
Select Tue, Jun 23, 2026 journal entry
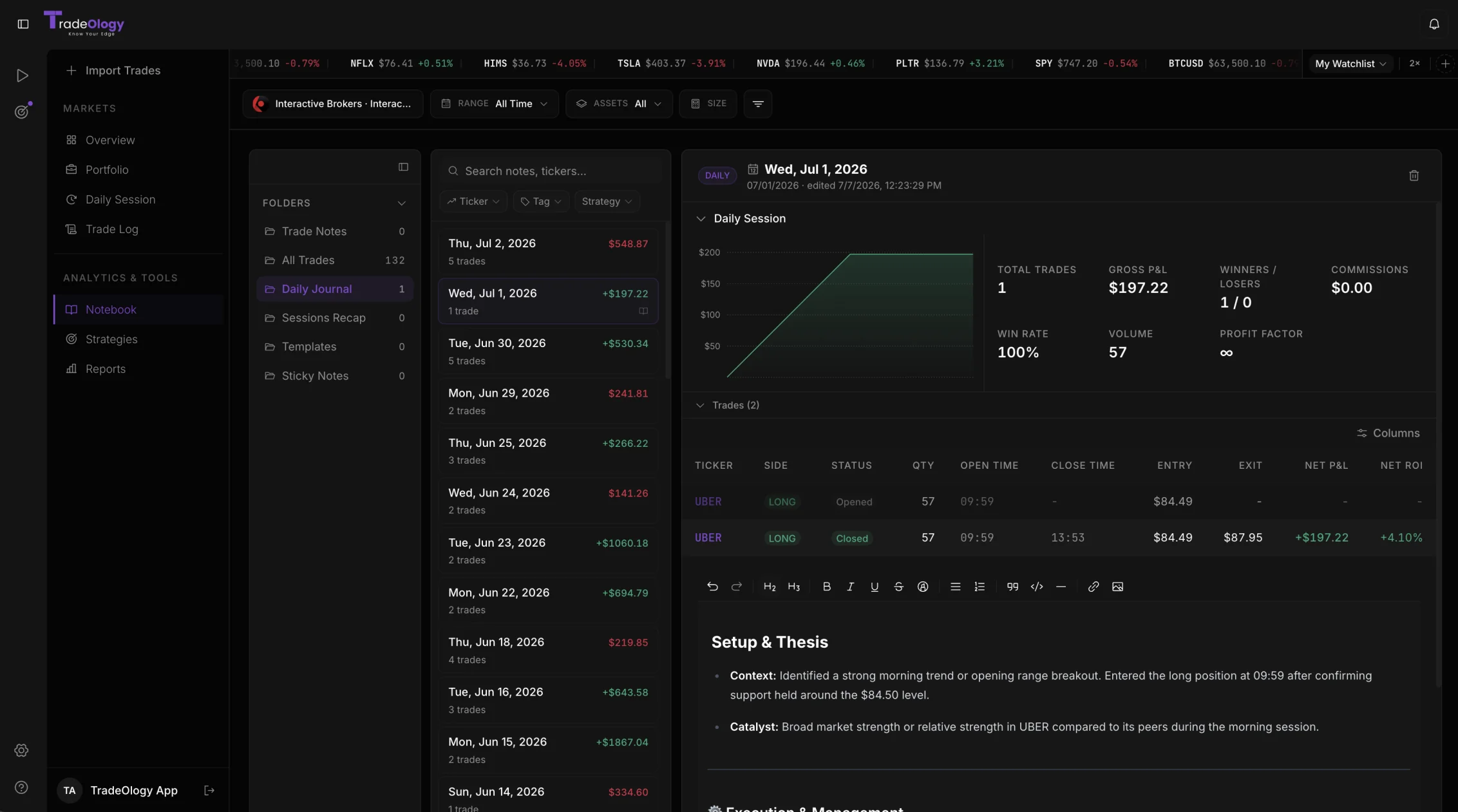pos(548,551)
